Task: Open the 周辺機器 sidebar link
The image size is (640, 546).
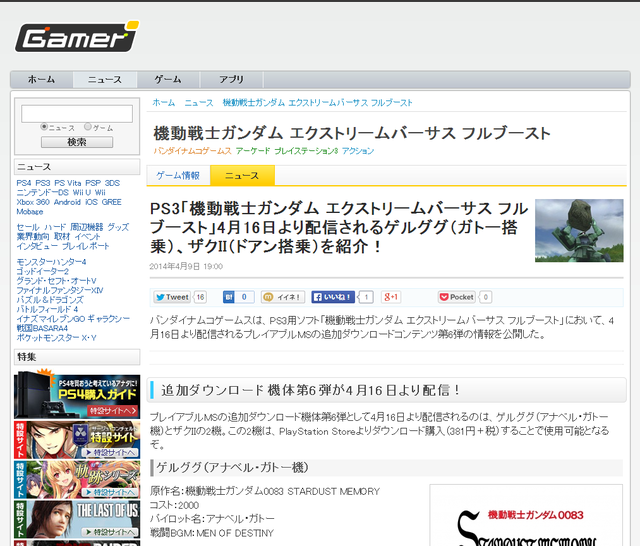Action: click(87, 227)
